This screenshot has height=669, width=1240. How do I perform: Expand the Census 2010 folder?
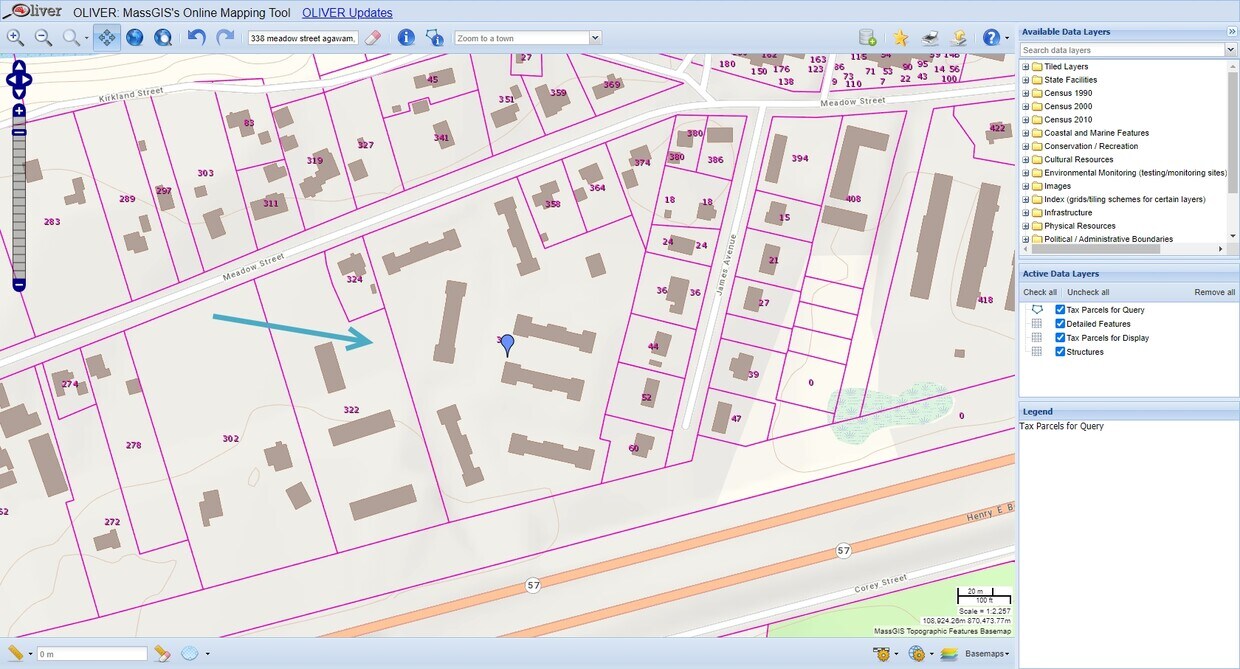(1025, 120)
